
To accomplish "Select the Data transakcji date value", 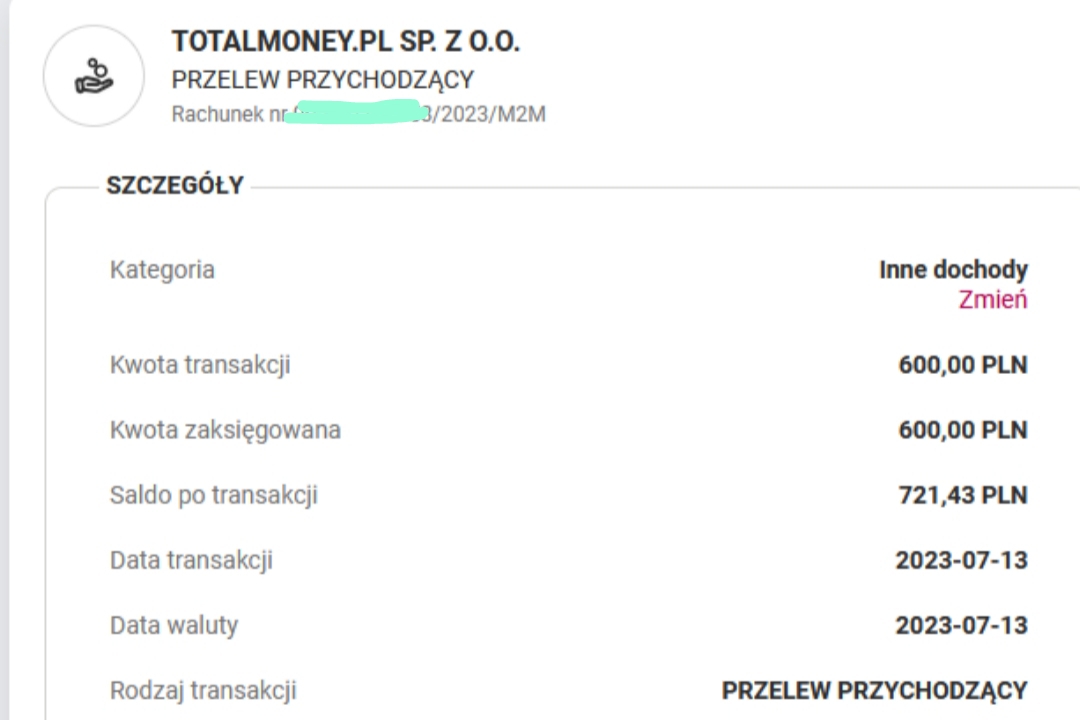I will pyautogui.click(x=961, y=560).
